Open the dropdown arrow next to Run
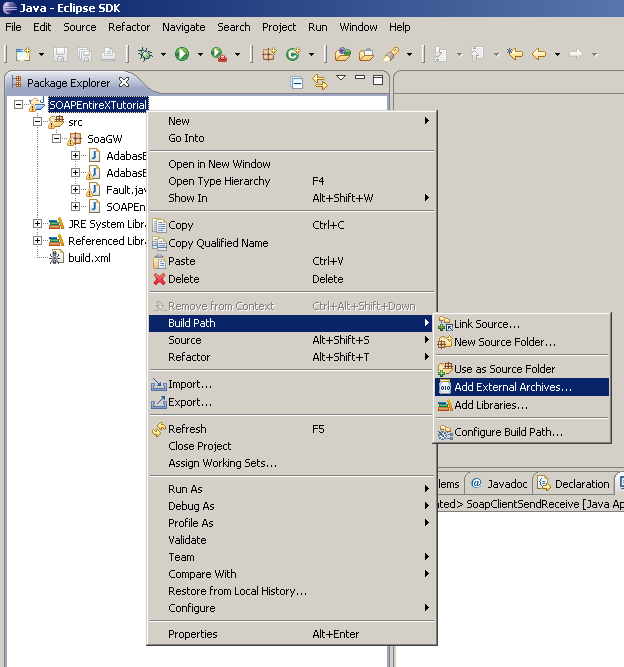 click(200, 54)
